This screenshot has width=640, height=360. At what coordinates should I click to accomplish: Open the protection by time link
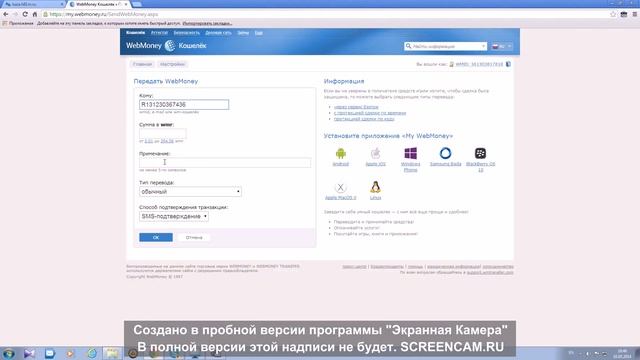[370, 113]
